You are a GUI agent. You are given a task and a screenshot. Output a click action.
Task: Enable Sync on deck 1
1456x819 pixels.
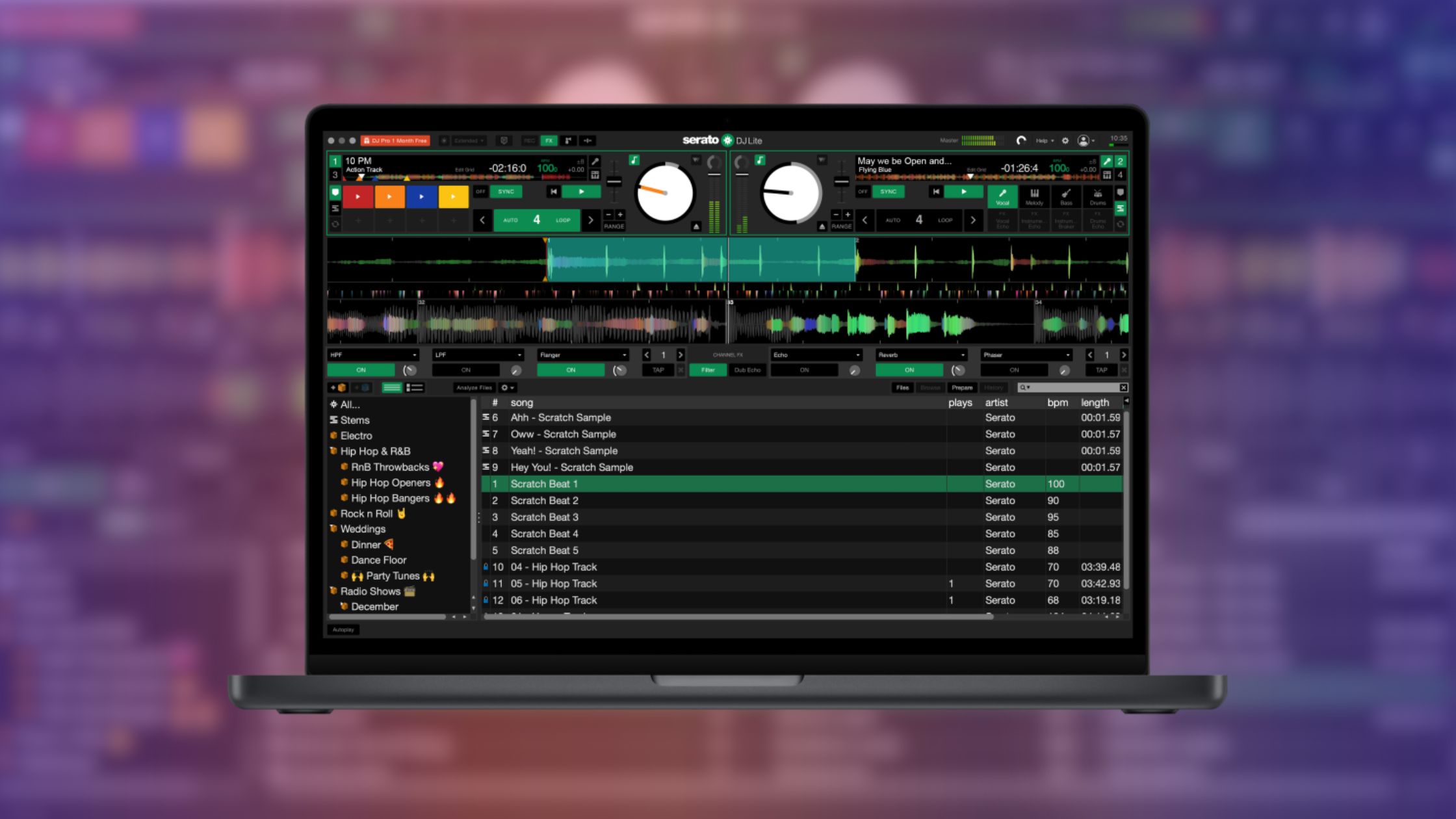point(506,191)
